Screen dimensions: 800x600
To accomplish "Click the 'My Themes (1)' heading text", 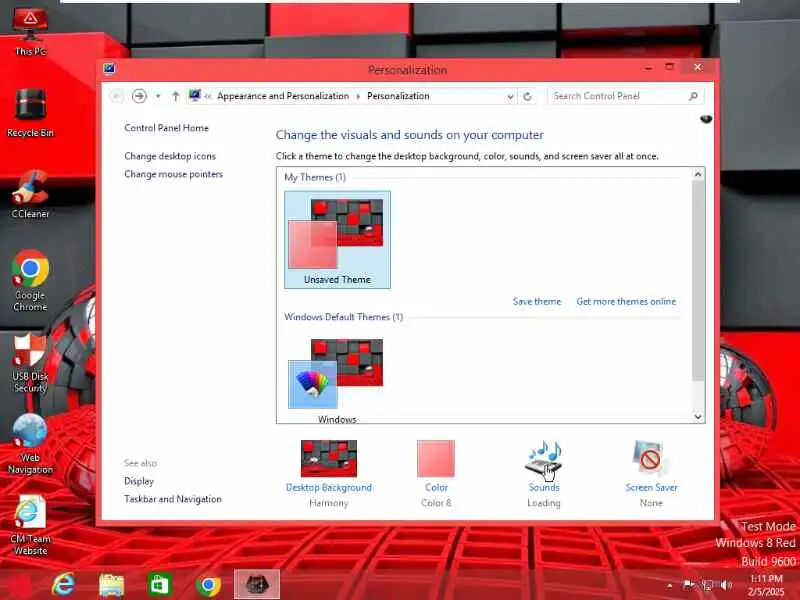I will coord(315,177).
